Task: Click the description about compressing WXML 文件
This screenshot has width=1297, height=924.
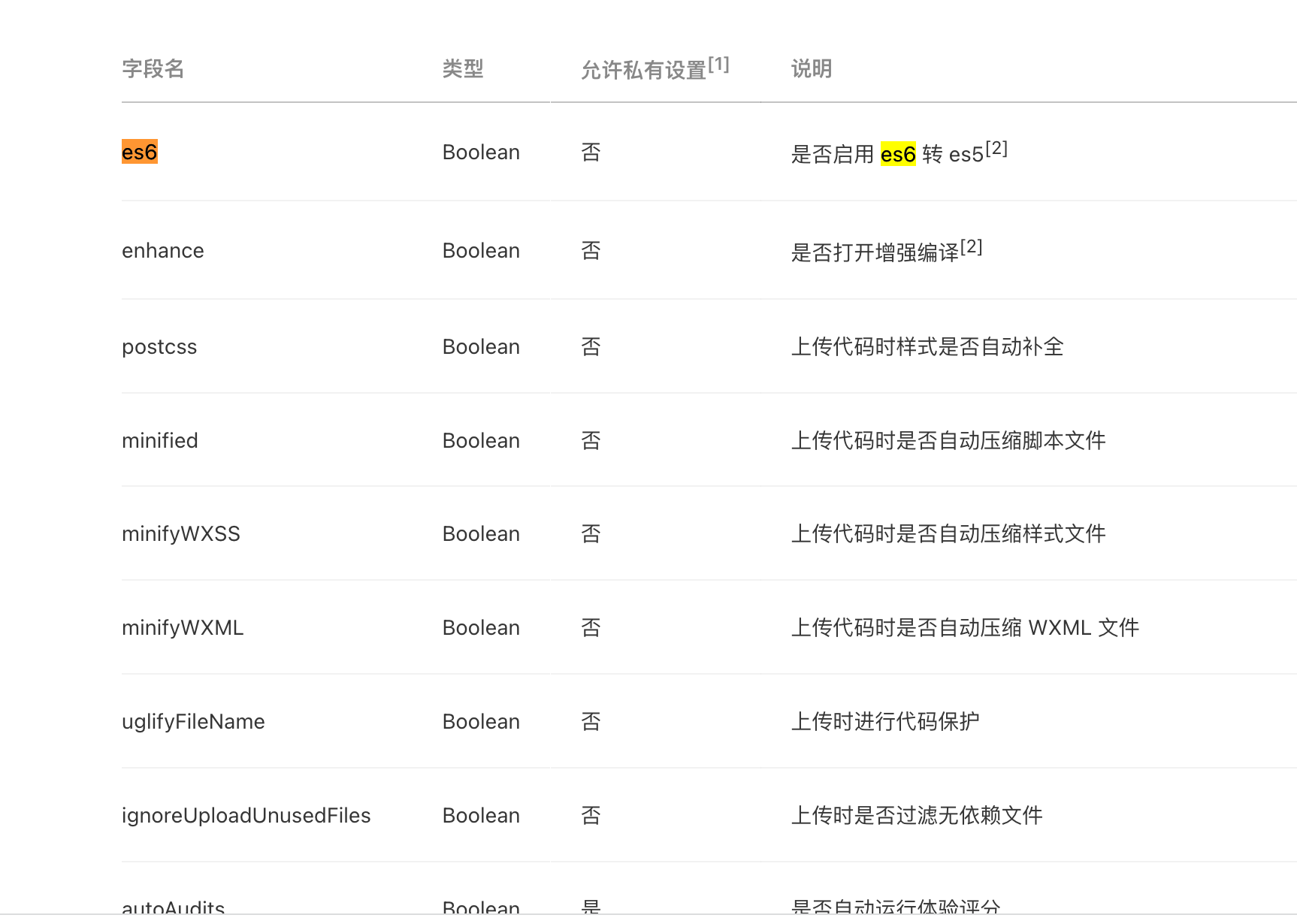Action: click(966, 628)
